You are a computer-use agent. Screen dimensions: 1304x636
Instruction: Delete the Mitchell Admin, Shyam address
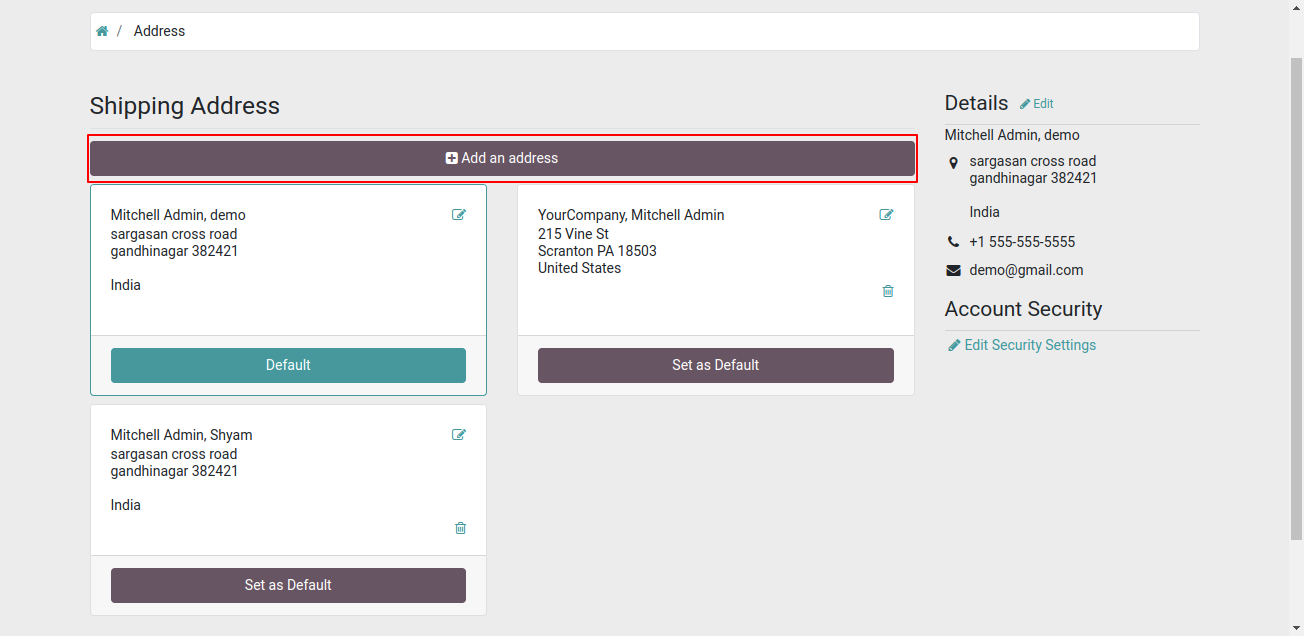click(460, 528)
